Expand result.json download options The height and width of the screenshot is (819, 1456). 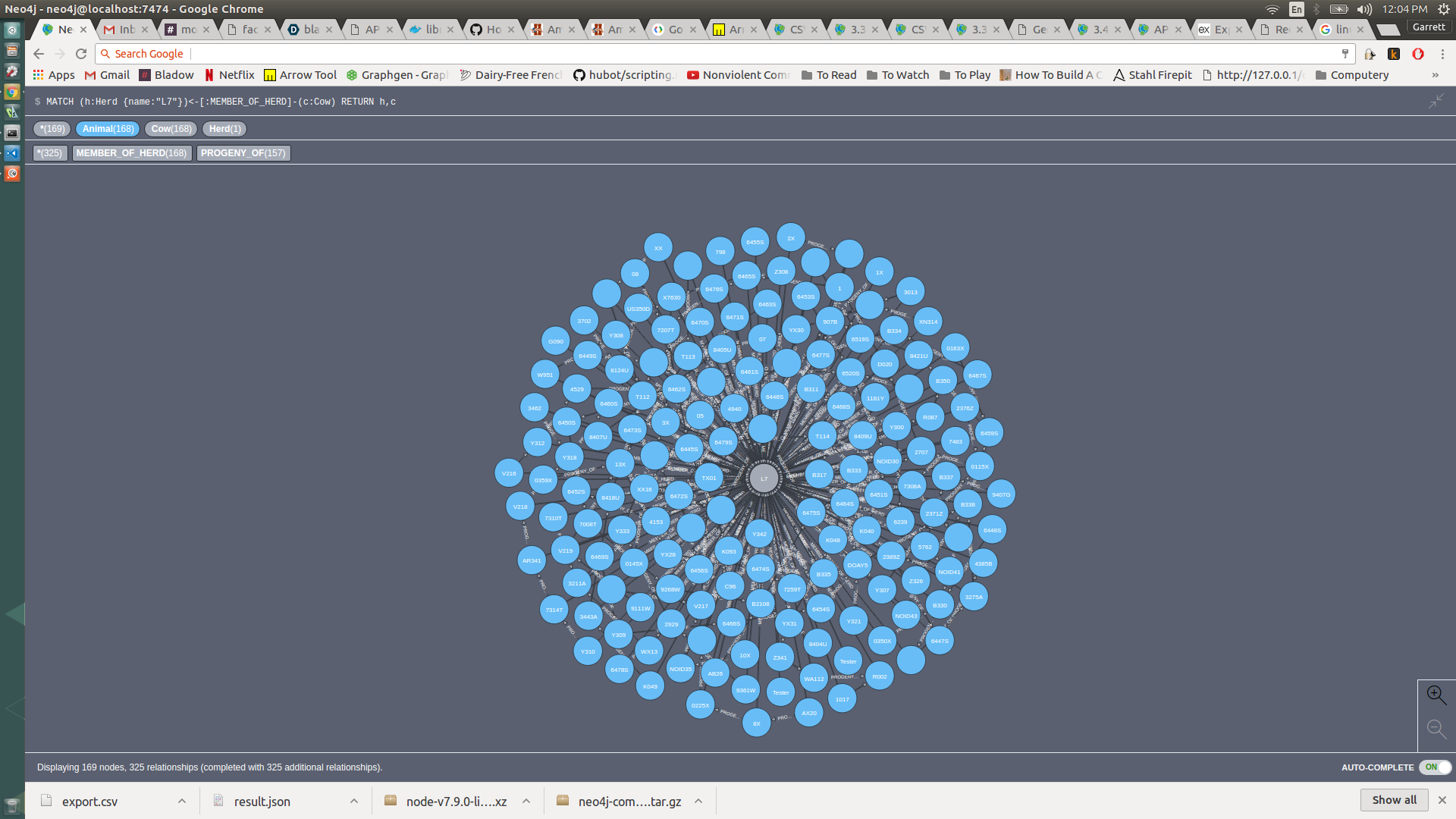click(x=354, y=801)
